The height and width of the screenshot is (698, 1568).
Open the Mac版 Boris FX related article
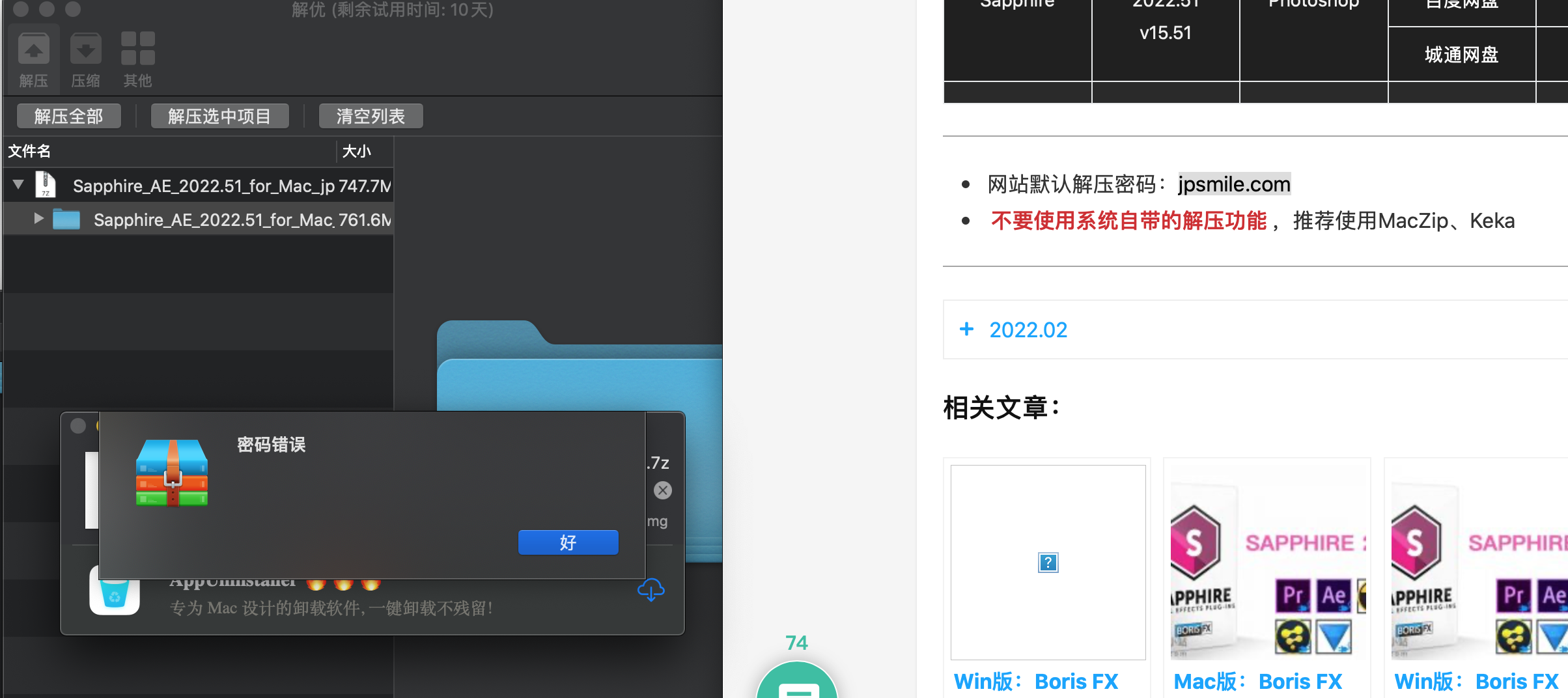click(1257, 681)
